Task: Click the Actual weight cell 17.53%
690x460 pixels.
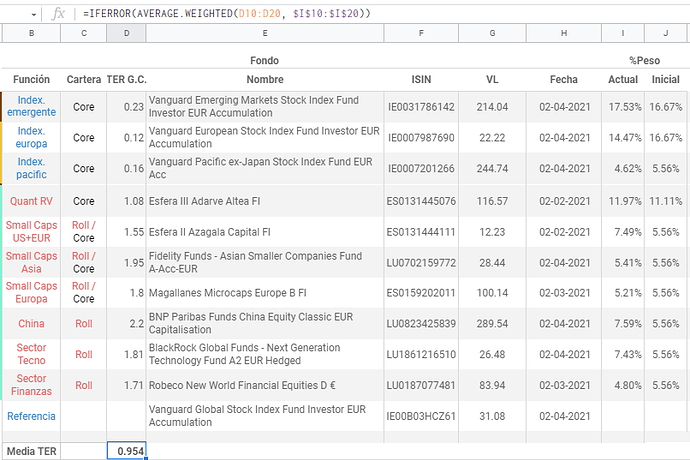Action: 623,107
